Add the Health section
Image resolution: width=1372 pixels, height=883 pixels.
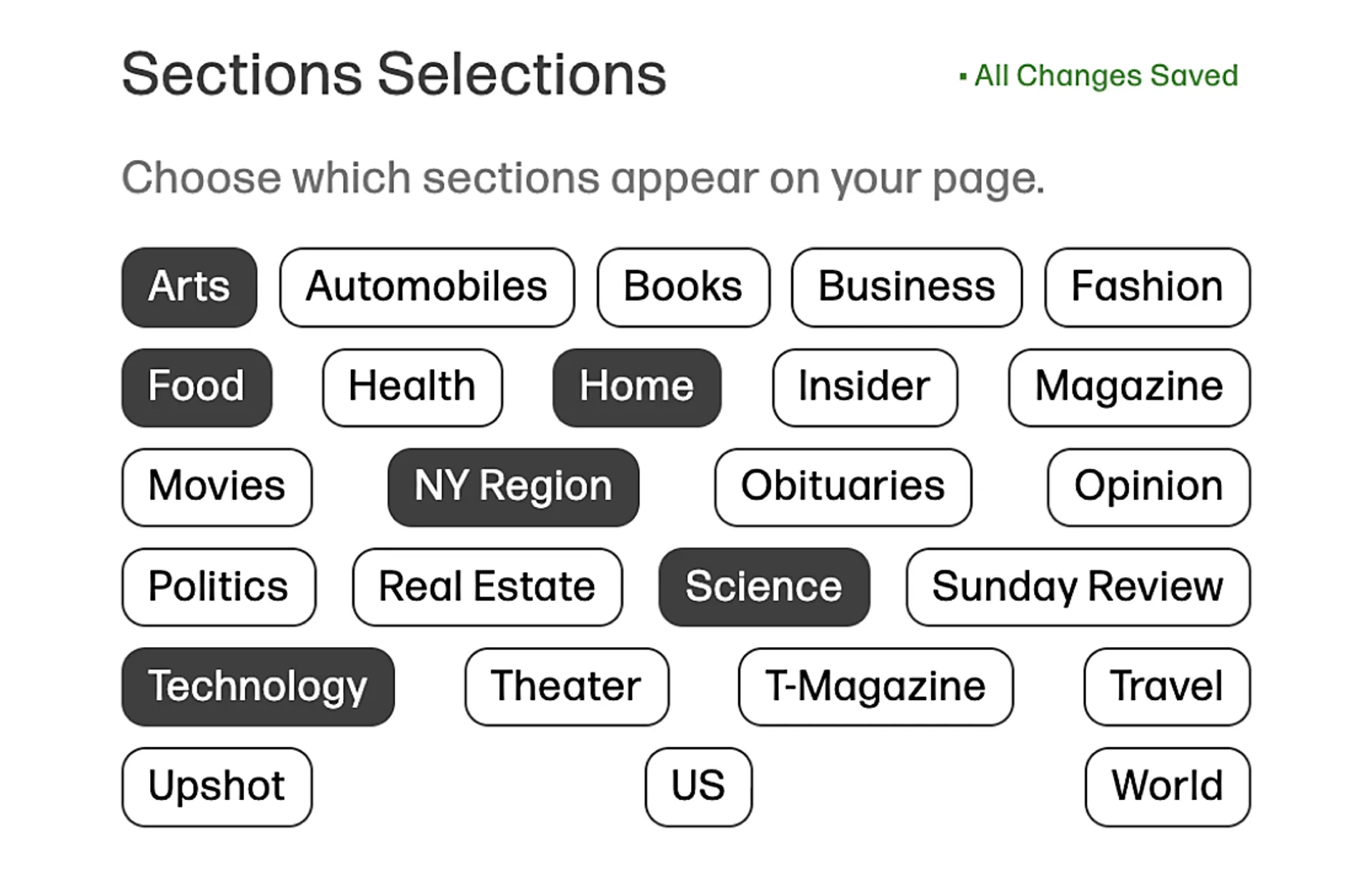412,388
